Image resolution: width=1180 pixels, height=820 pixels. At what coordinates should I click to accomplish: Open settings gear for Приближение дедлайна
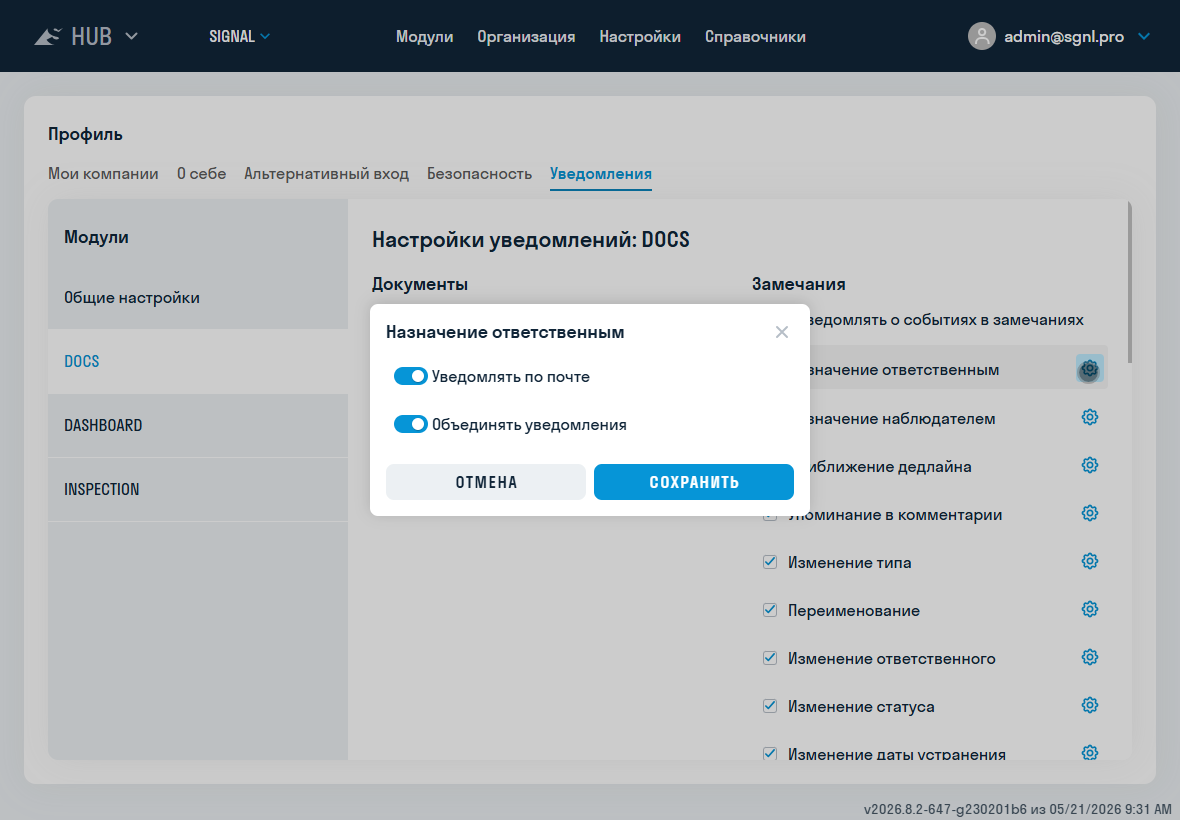click(1090, 466)
